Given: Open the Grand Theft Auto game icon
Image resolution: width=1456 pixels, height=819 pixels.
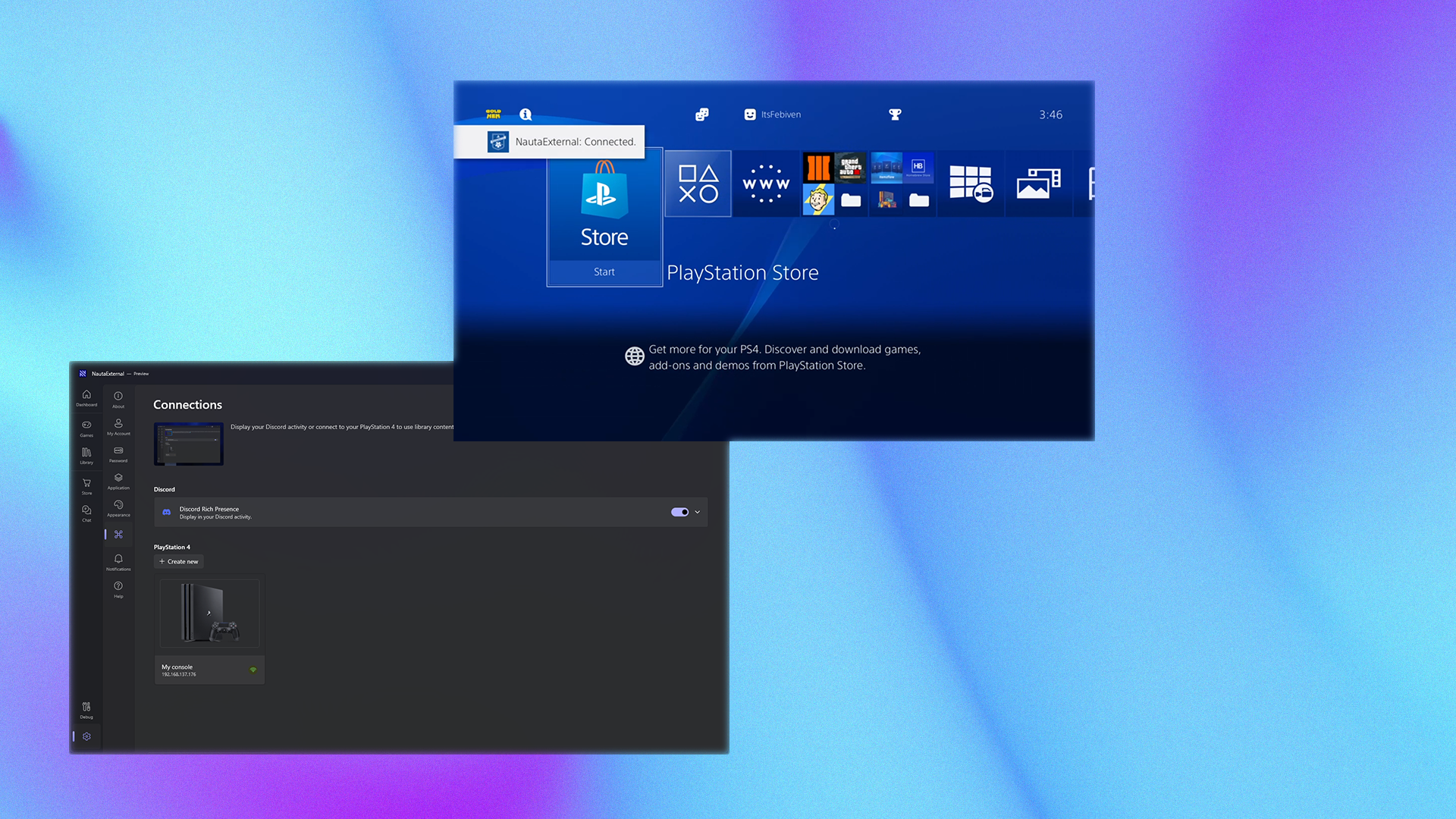Looking at the screenshot, I should point(851,168).
